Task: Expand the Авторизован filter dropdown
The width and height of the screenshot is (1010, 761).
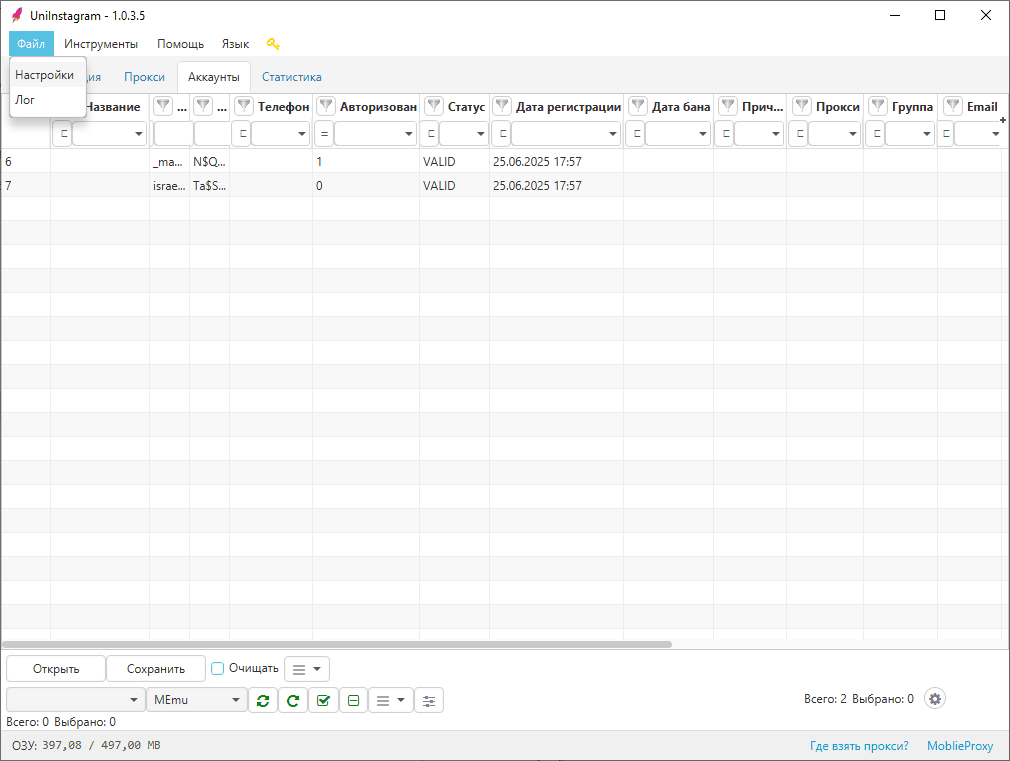Action: [x=408, y=134]
